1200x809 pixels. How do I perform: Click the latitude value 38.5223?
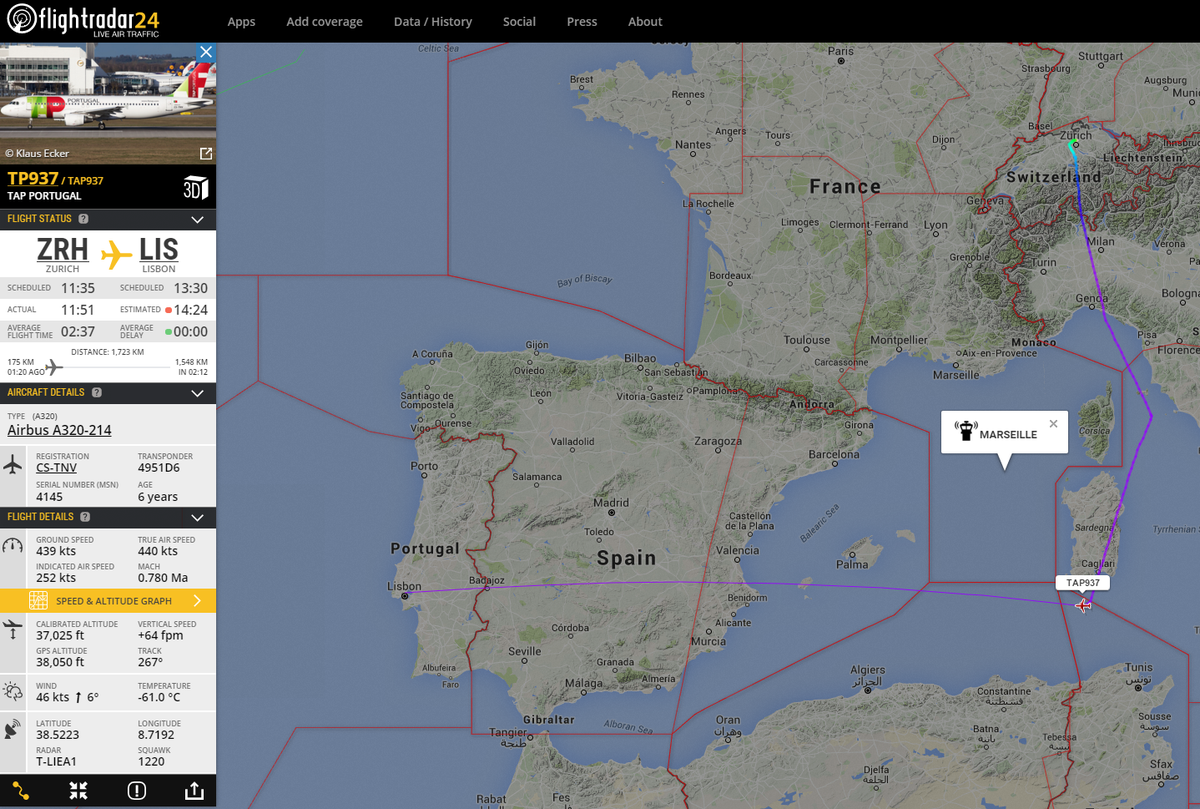pyautogui.click(x=58, y=734)
